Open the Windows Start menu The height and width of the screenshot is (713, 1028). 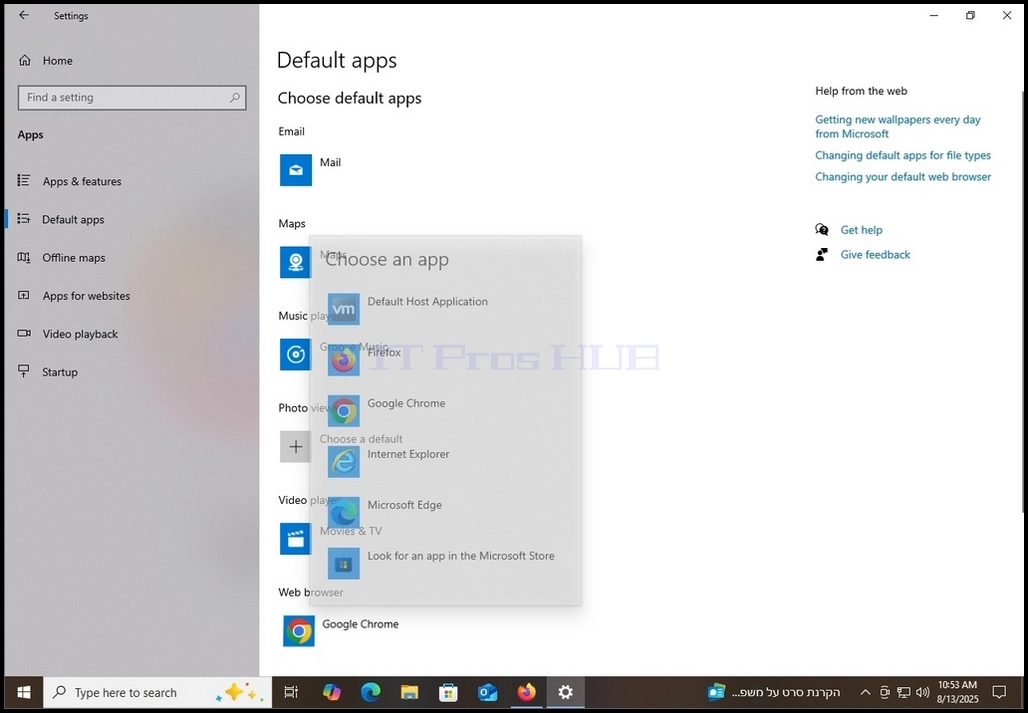(x=24, y=692)
